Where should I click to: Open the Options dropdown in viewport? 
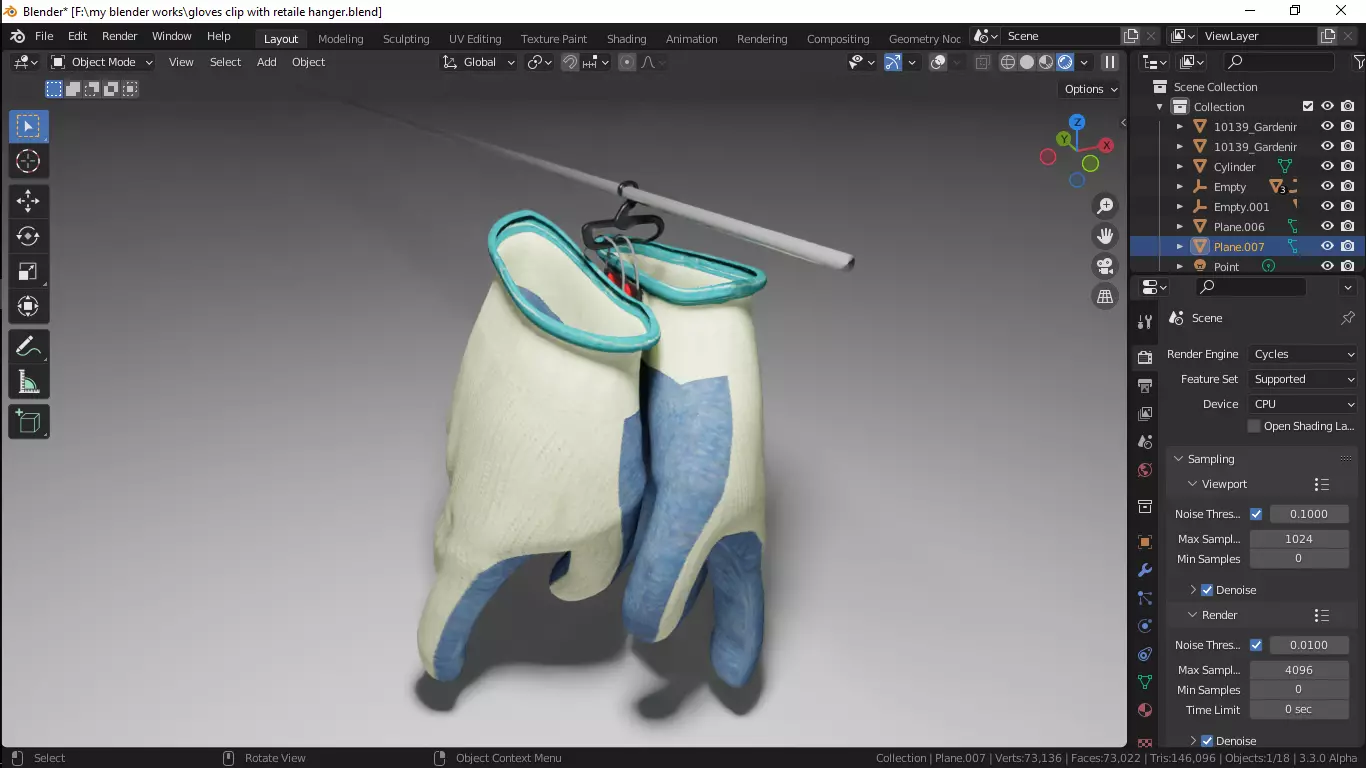(1091, 89)
